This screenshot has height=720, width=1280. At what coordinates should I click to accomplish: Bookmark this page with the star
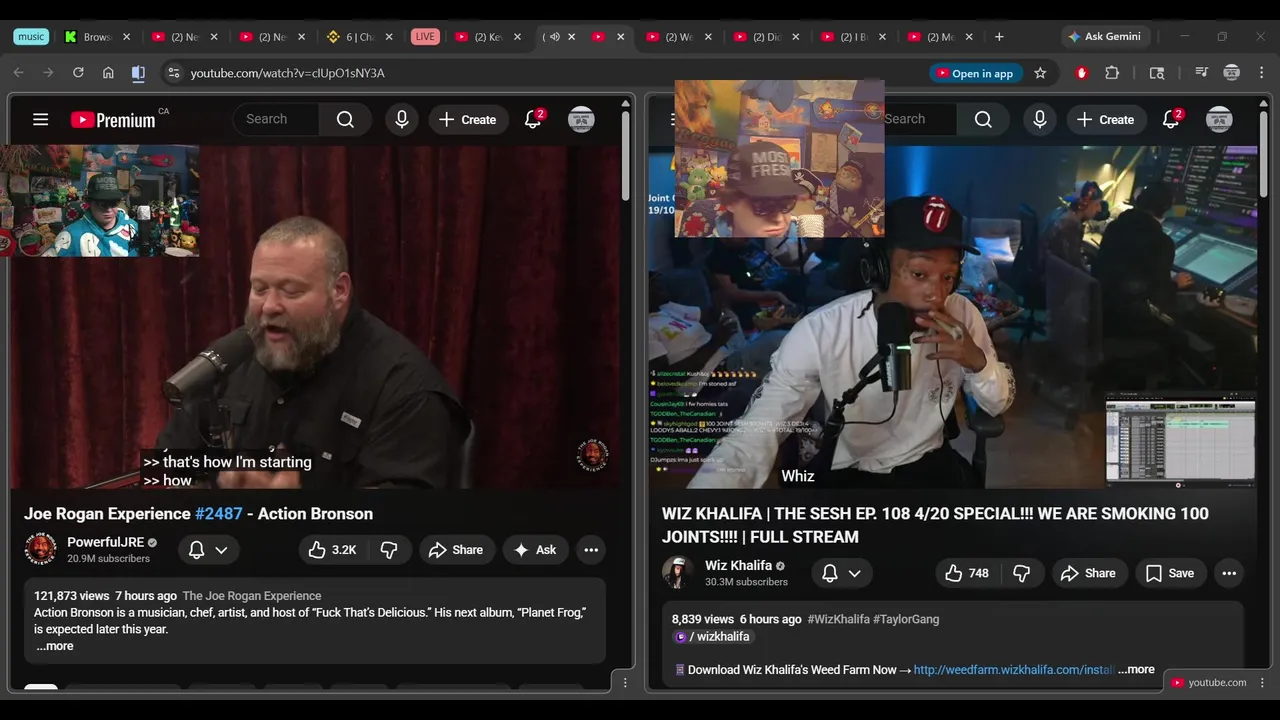coord(1040,73)
